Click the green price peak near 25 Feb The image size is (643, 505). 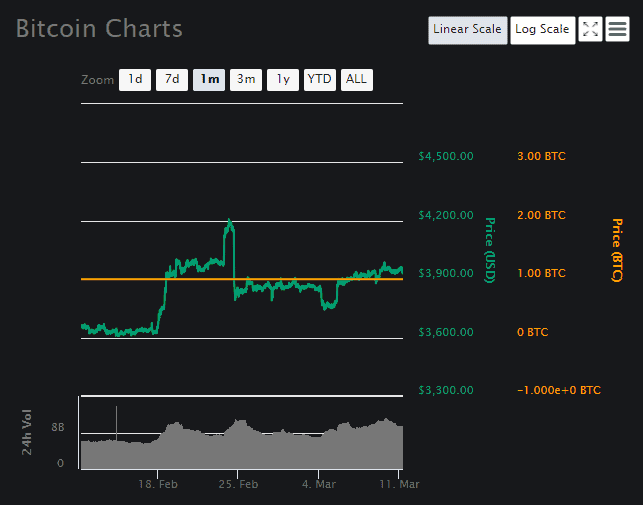(x=230, y=222)
